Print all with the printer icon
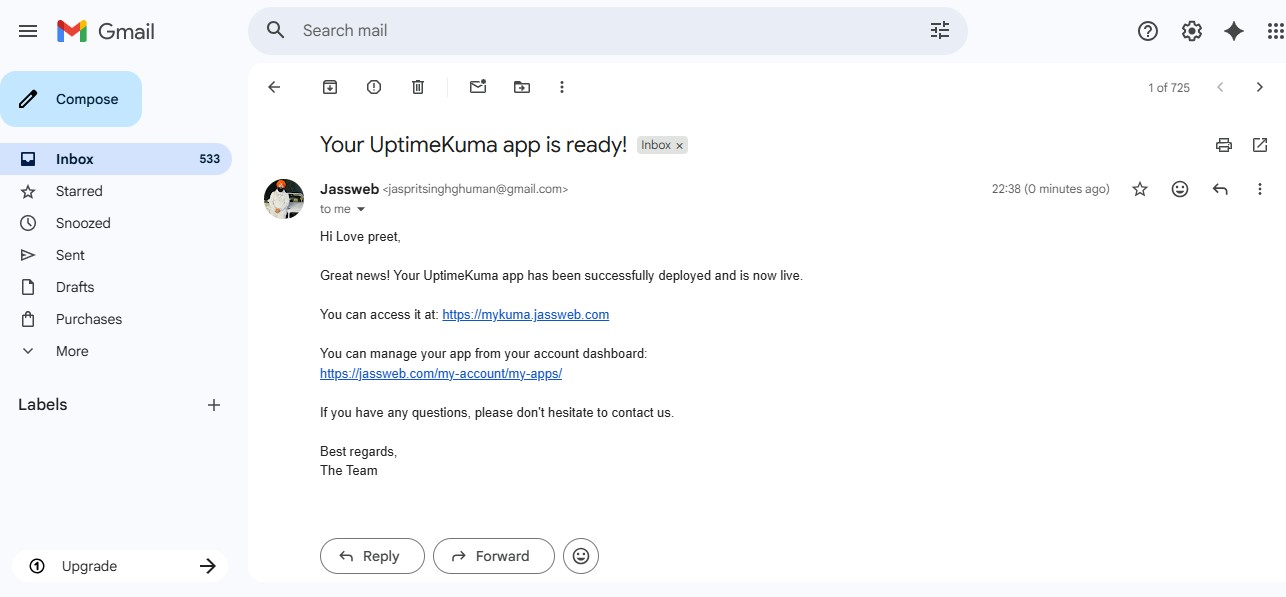Screen dimensions: 1286x597 pos(1224,145)
